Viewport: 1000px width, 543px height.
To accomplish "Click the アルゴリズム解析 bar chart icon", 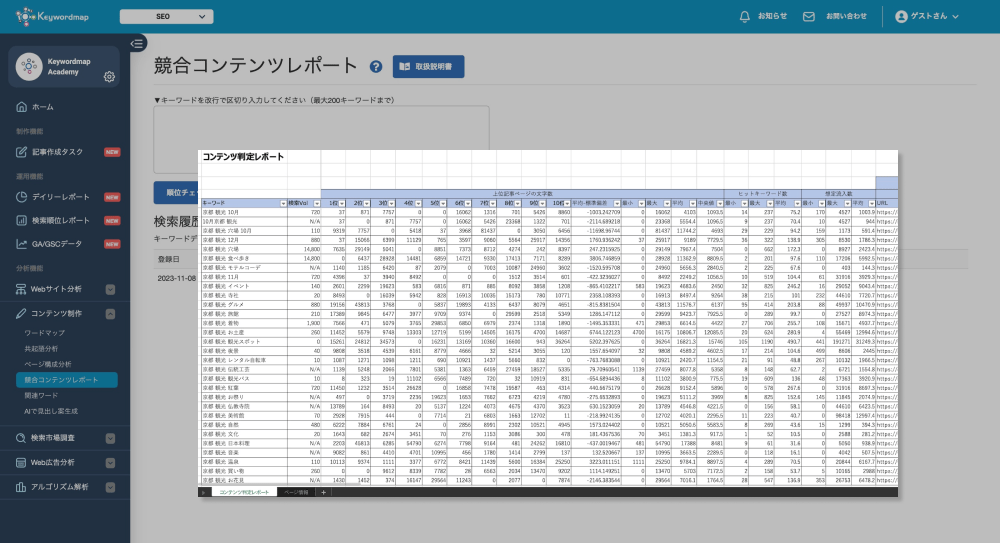I will point(22,487).
